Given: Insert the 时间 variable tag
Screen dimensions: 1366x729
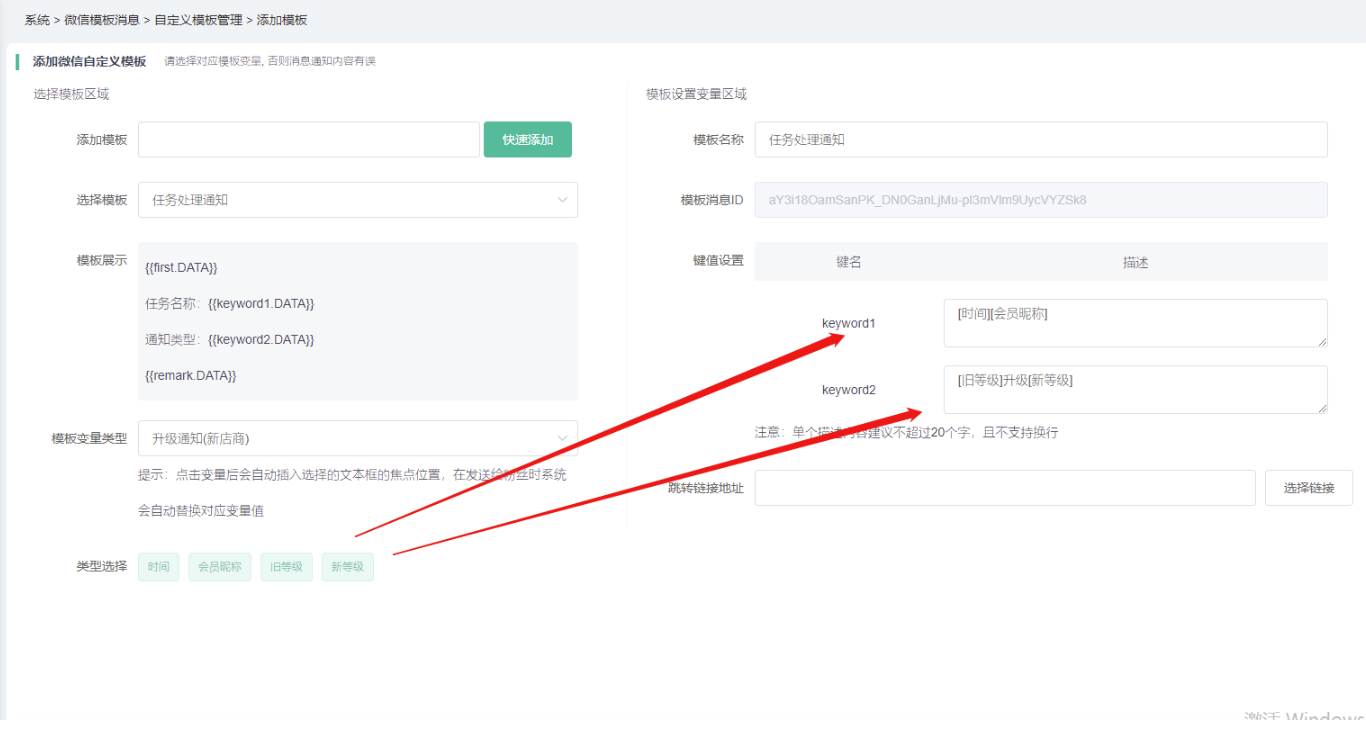Looking at the screenshot, I should 158,567.
